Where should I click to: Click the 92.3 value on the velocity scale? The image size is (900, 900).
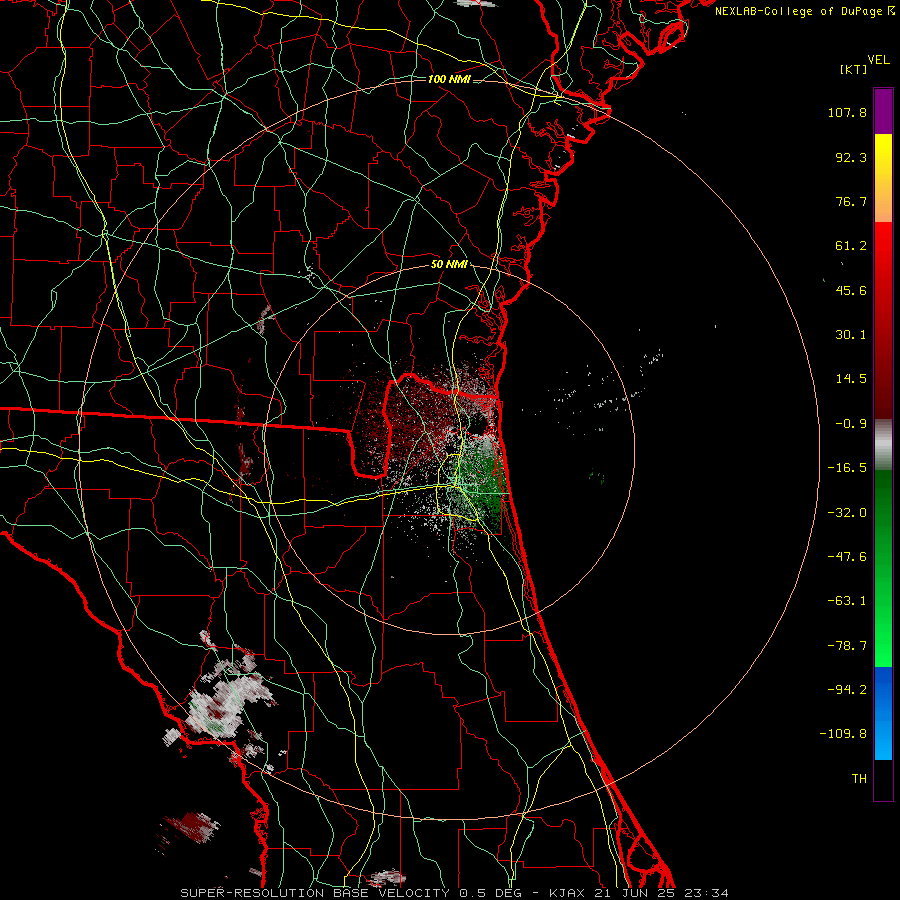click(851, 157)
